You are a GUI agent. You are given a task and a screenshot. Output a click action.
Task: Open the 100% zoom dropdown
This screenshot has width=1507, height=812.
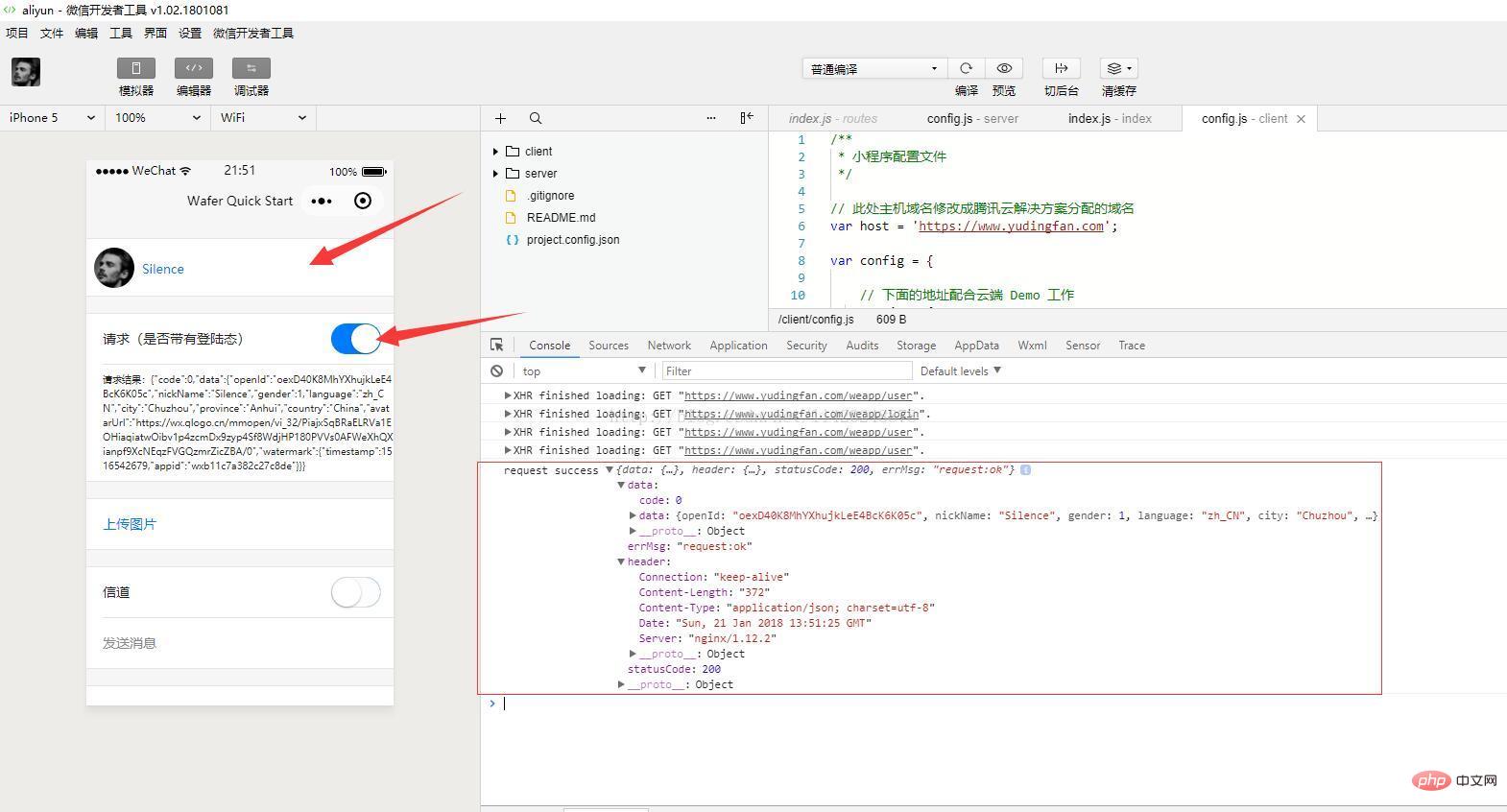tap(157, 118)
